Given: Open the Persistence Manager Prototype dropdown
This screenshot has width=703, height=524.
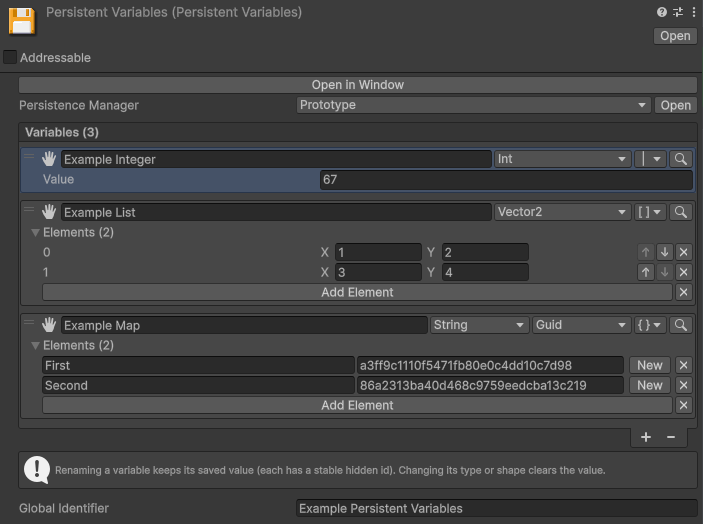Looking at the screenshot, I should (x=473, y=105).
